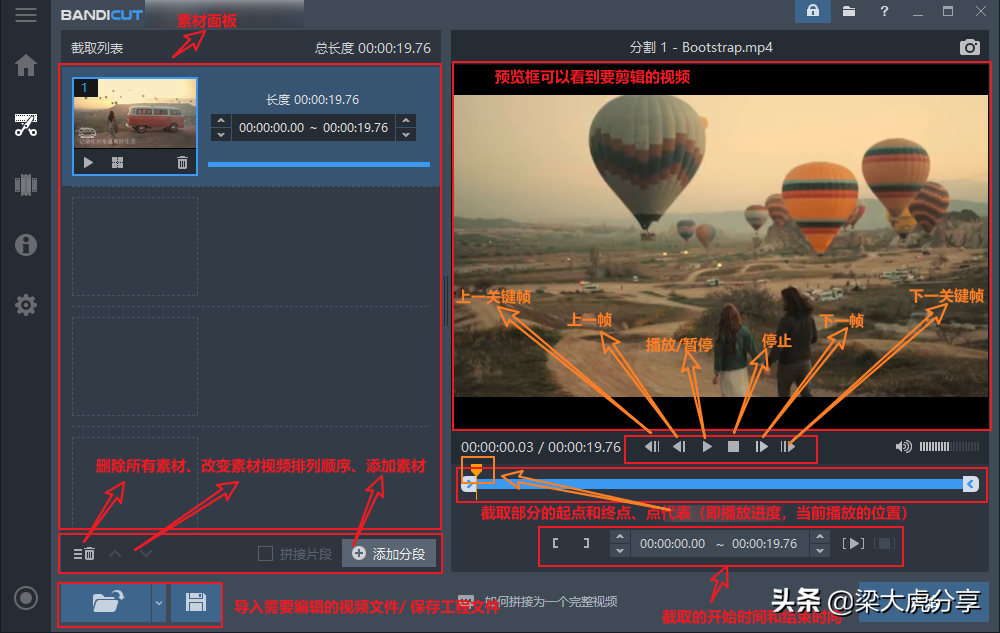Delete segment 1 using its trash icon

[x=182, y=162]
